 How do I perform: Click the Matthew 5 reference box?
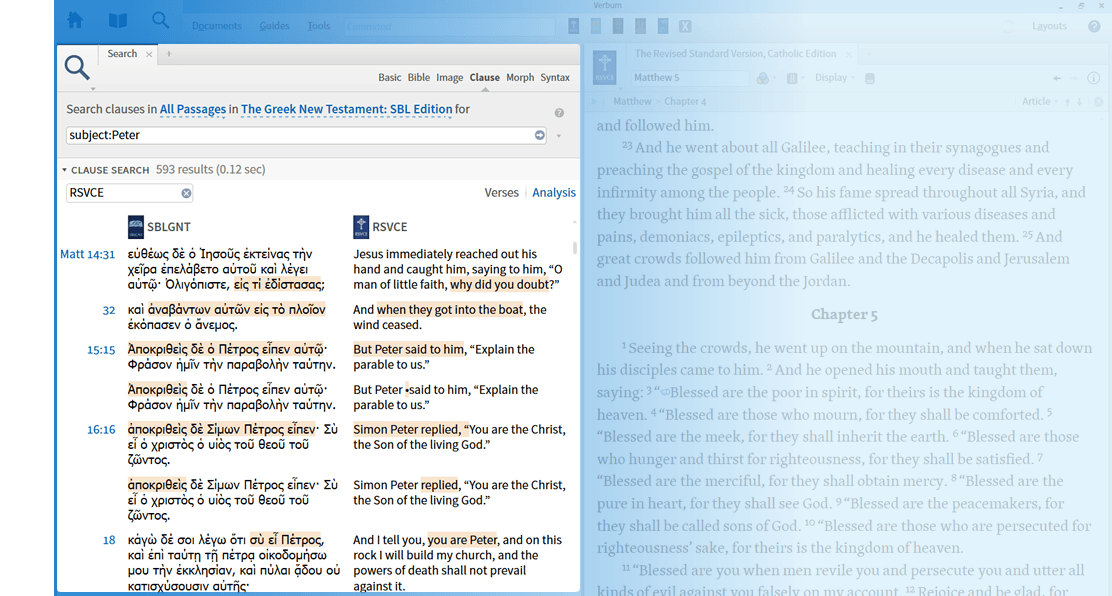click(x=690, y=78)
